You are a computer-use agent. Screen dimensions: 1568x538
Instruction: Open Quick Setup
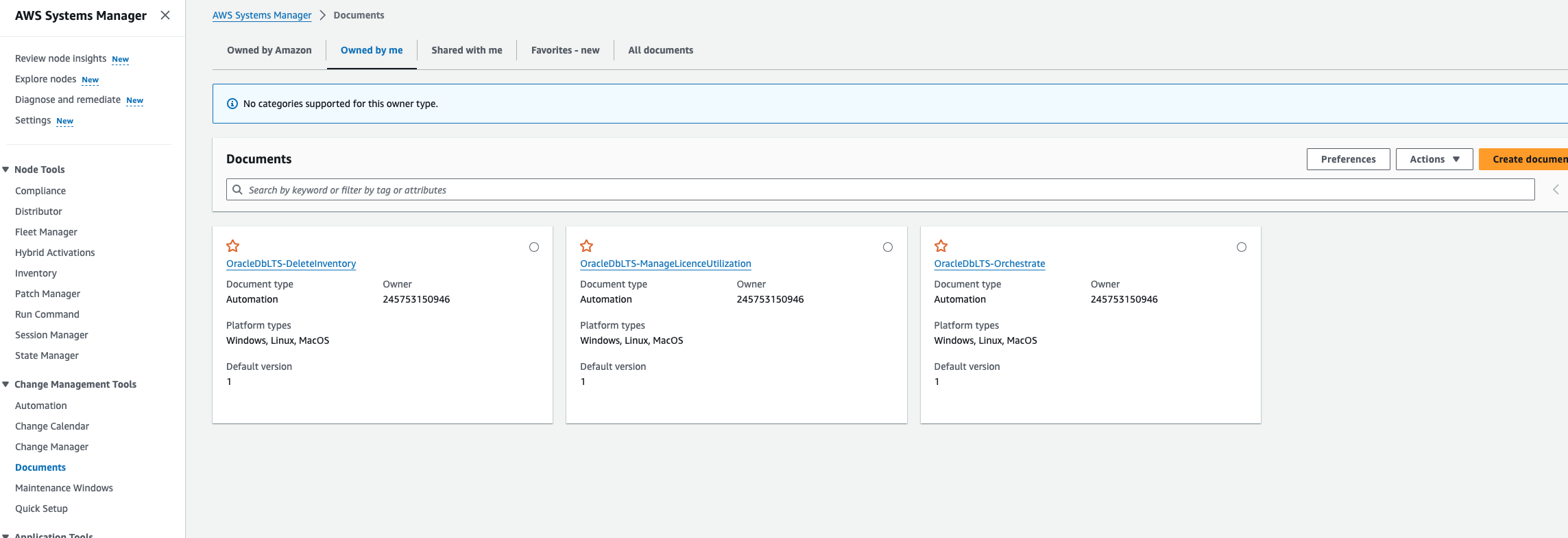click(41, 508)
